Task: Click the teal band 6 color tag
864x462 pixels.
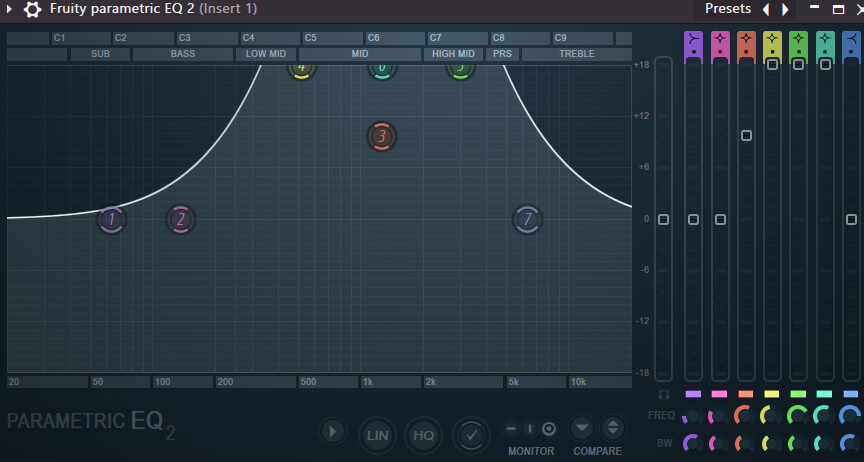Action: pos(824,394)
